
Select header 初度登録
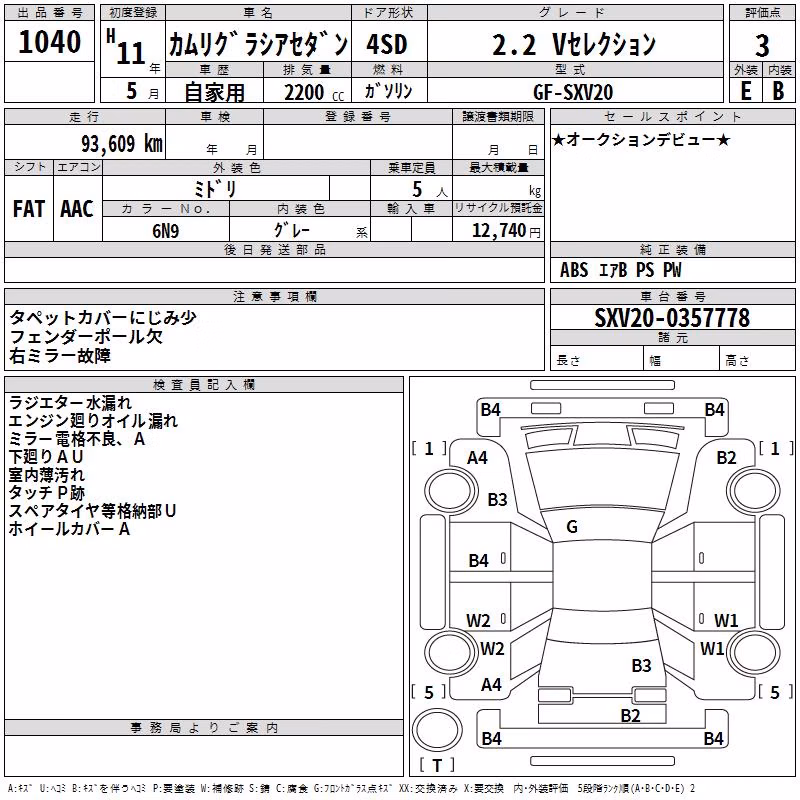click(x=133, y=13)
